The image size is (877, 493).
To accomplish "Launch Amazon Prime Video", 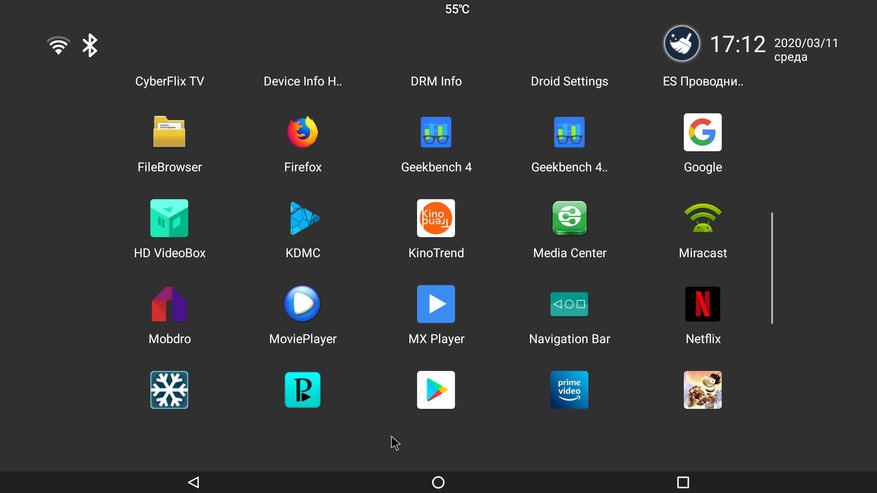I will tap(569, 390).
